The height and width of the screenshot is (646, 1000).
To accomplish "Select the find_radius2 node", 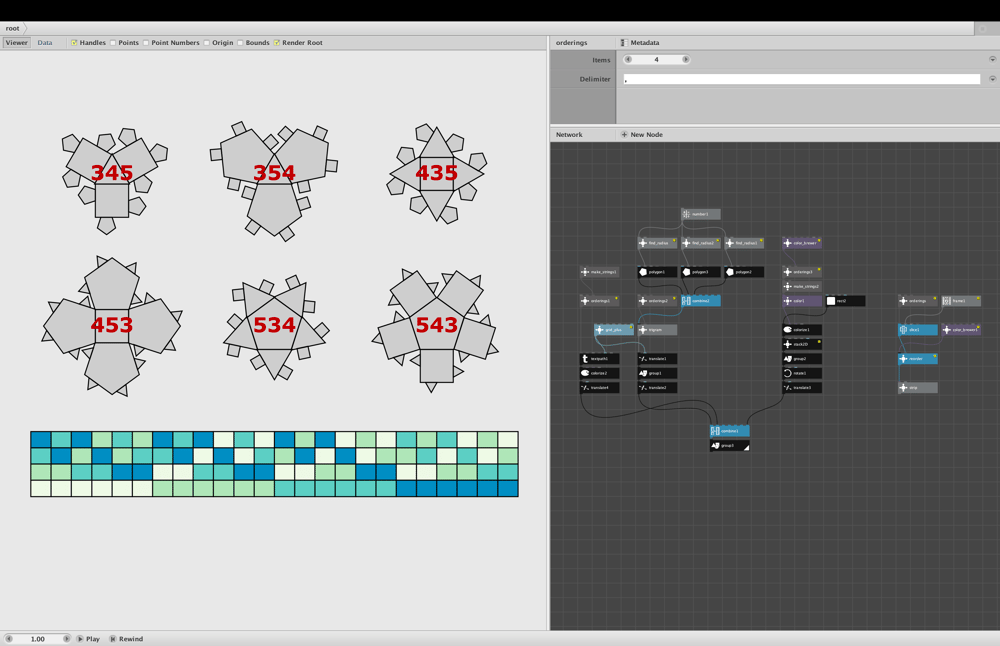I will pos(700,243).
